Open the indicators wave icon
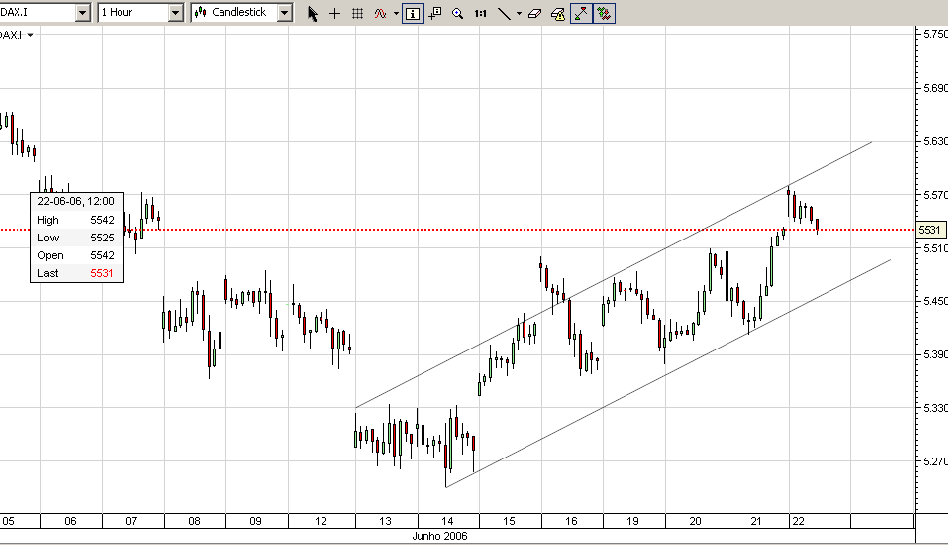Image resolution: width=948 pixels, height=545 pixels. [380, 13]
